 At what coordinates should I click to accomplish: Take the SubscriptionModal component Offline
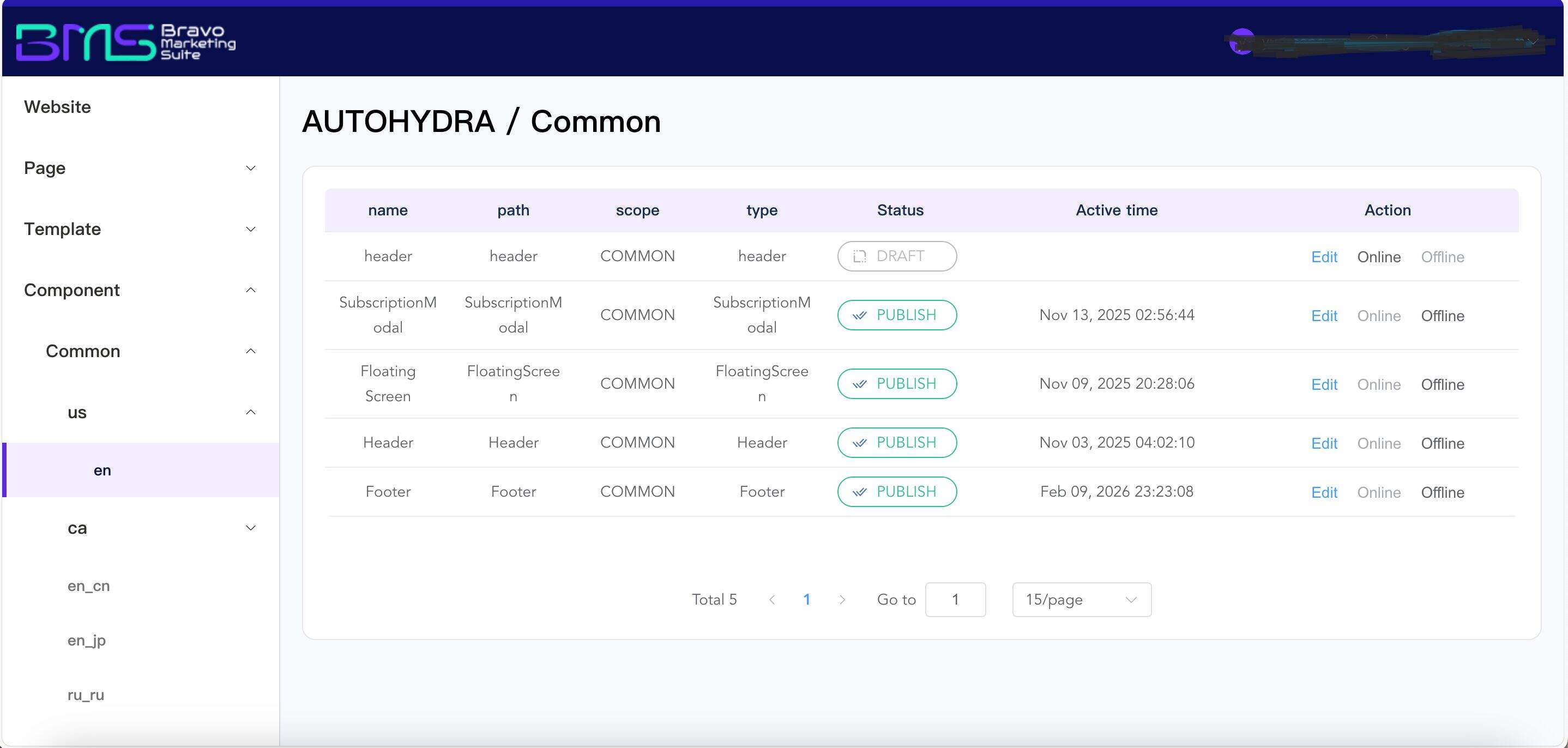click(x=1442, y=316)
